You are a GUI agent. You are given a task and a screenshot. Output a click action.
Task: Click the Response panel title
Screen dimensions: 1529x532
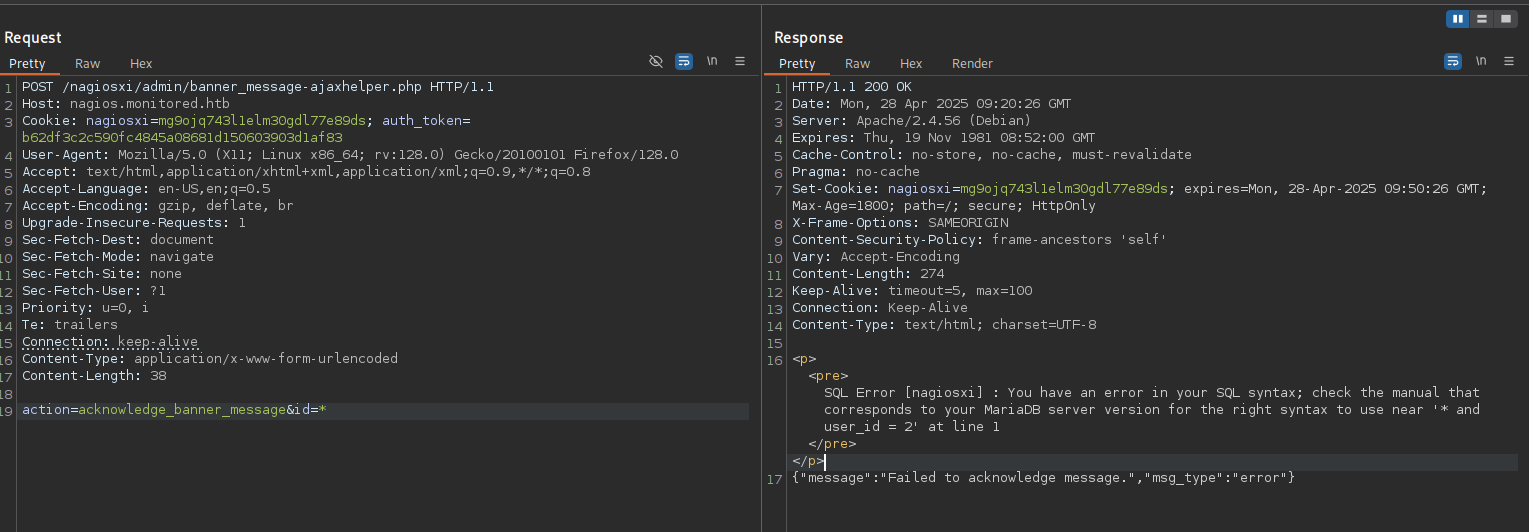(x=808, y=38)
